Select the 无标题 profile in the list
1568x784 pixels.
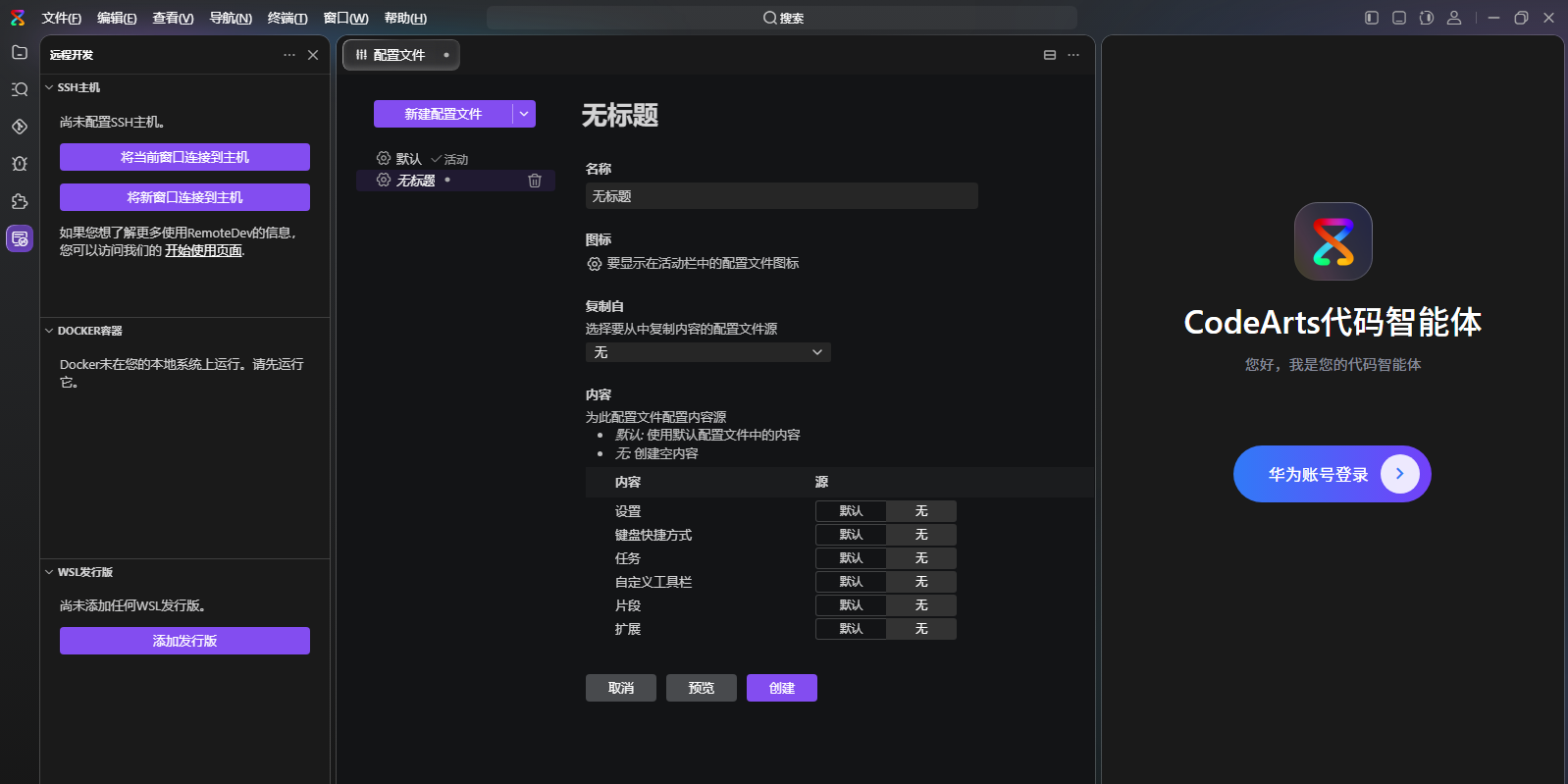pos(455,181)
